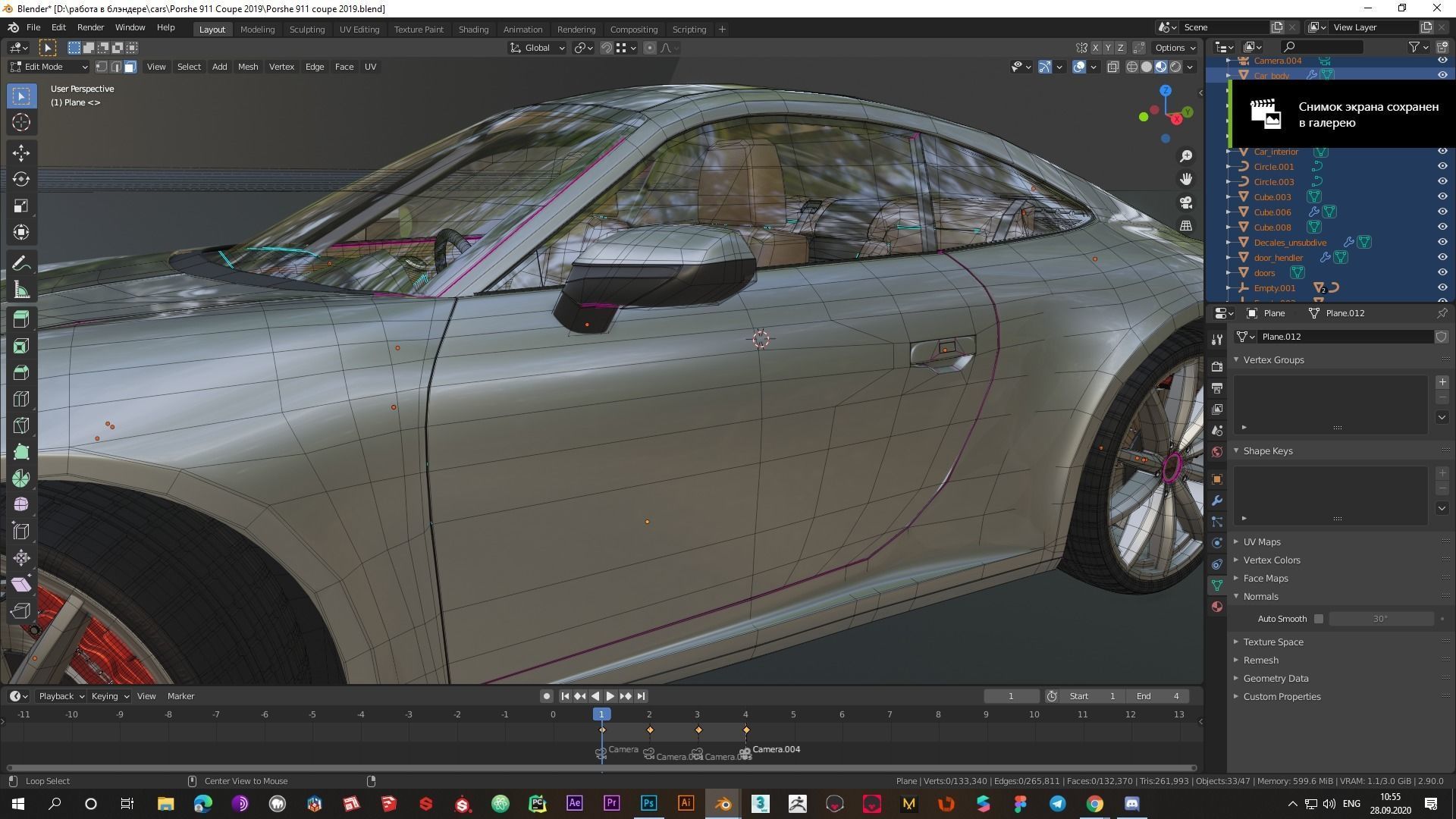1456x819 pixels.
Task: Enable the Auto Smooth checkbox
Action: 1319,619
